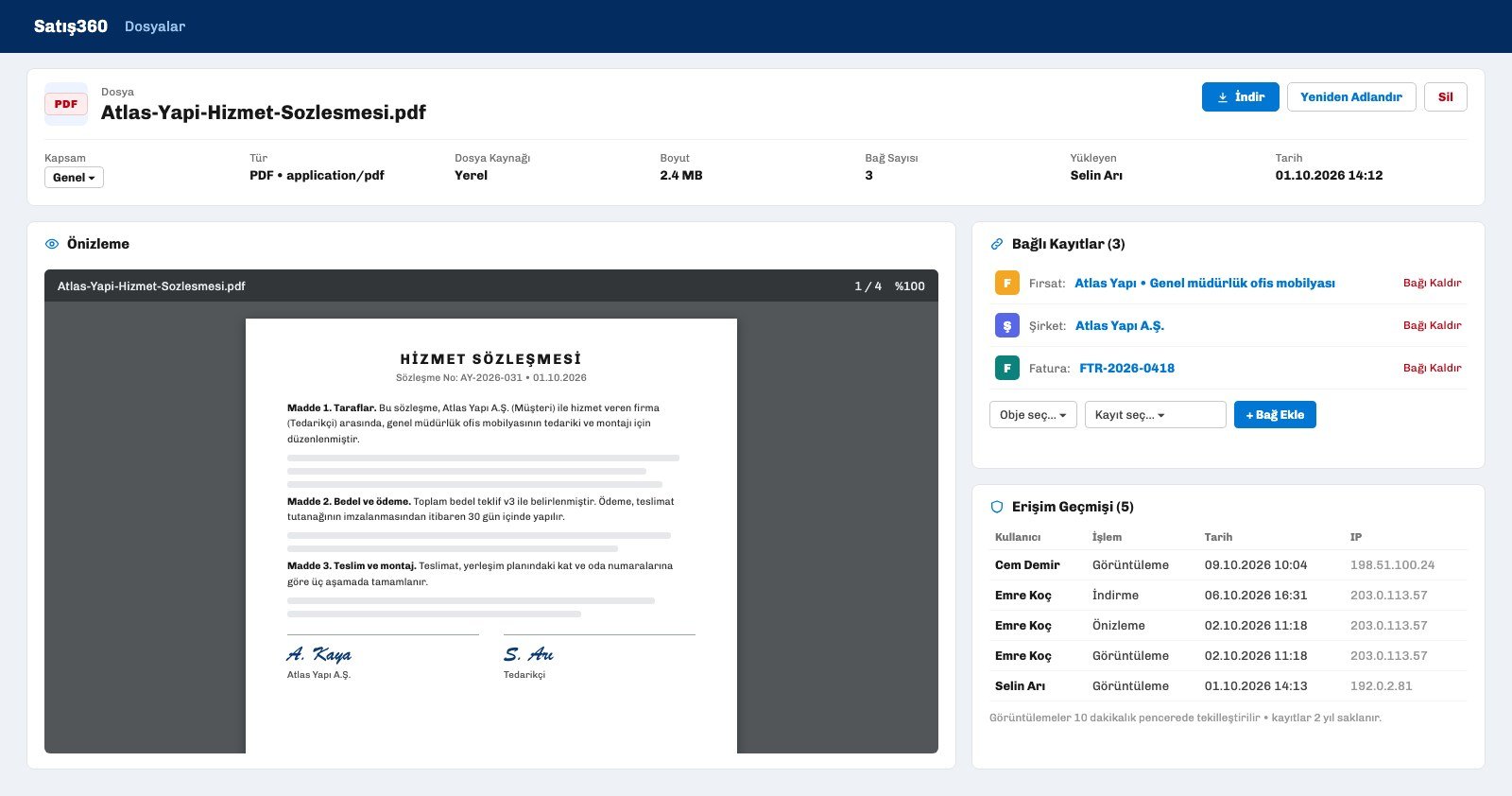1512x796 pixels.
Task: Open invoice FTR-2026-0418 link
Action: pos(1127,368)
